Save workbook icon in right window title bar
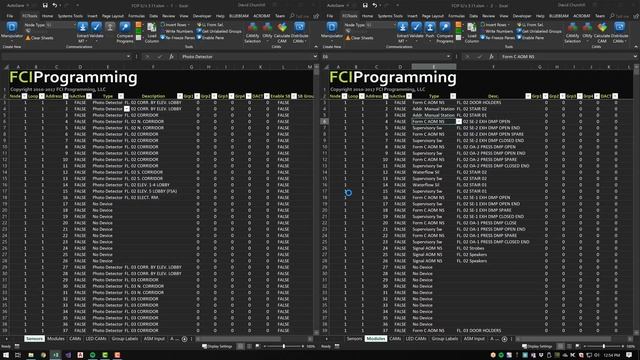This screenshot has height=360, width=640. coord(365,5)
